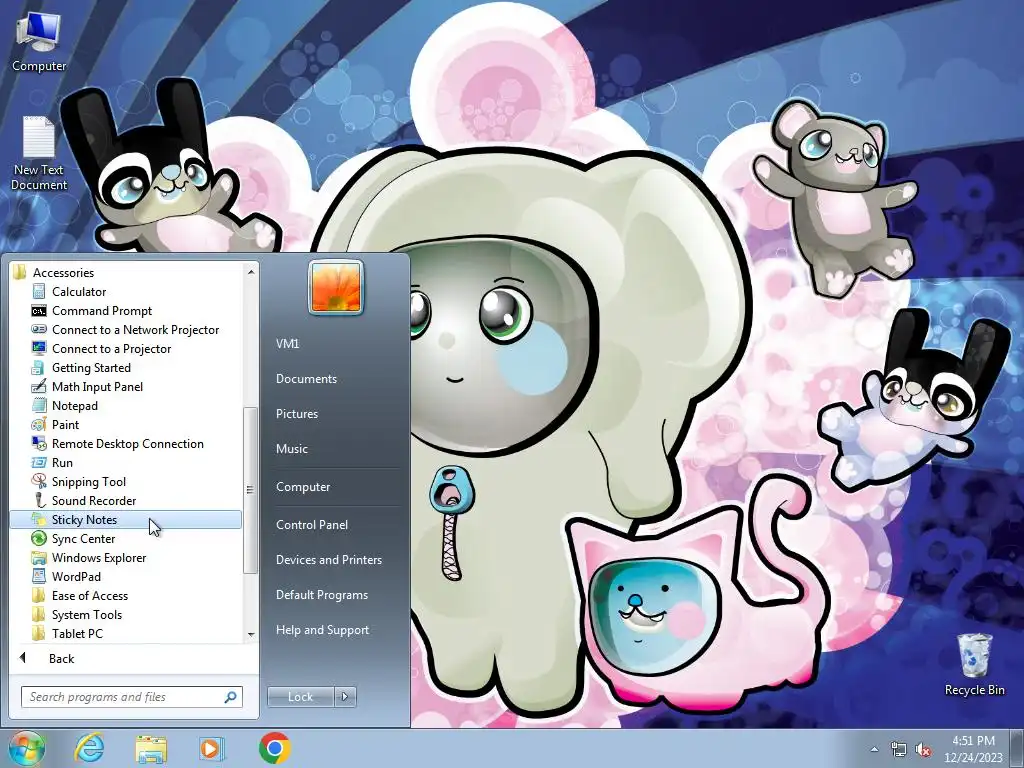The height and width of the screenshot is (768, 1024).
Task: Click the network status tray icon
Action: tap(899, 749)
